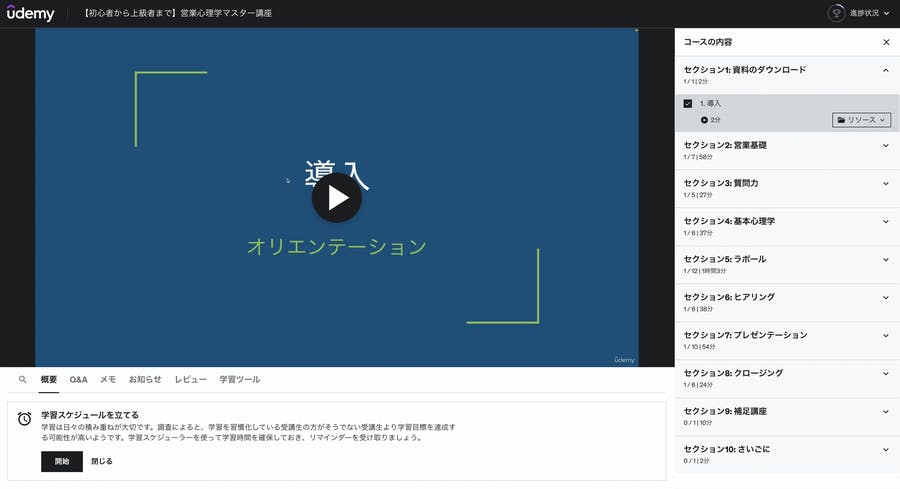The image size is (900, 489).
Task: Open the 学習ツール tab
Action: [x=240, y=380]
